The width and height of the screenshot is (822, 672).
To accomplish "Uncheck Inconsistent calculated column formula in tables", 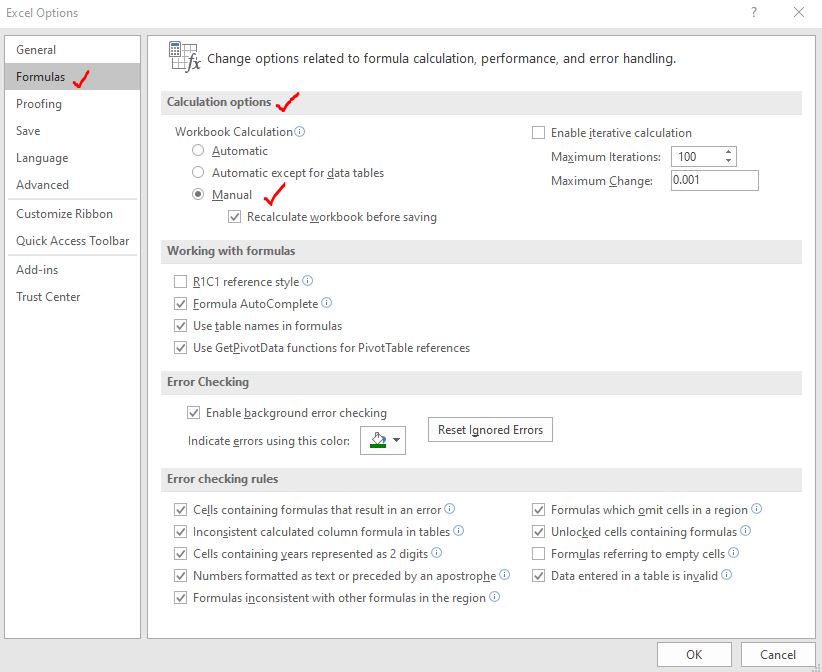I will point(180,532).
